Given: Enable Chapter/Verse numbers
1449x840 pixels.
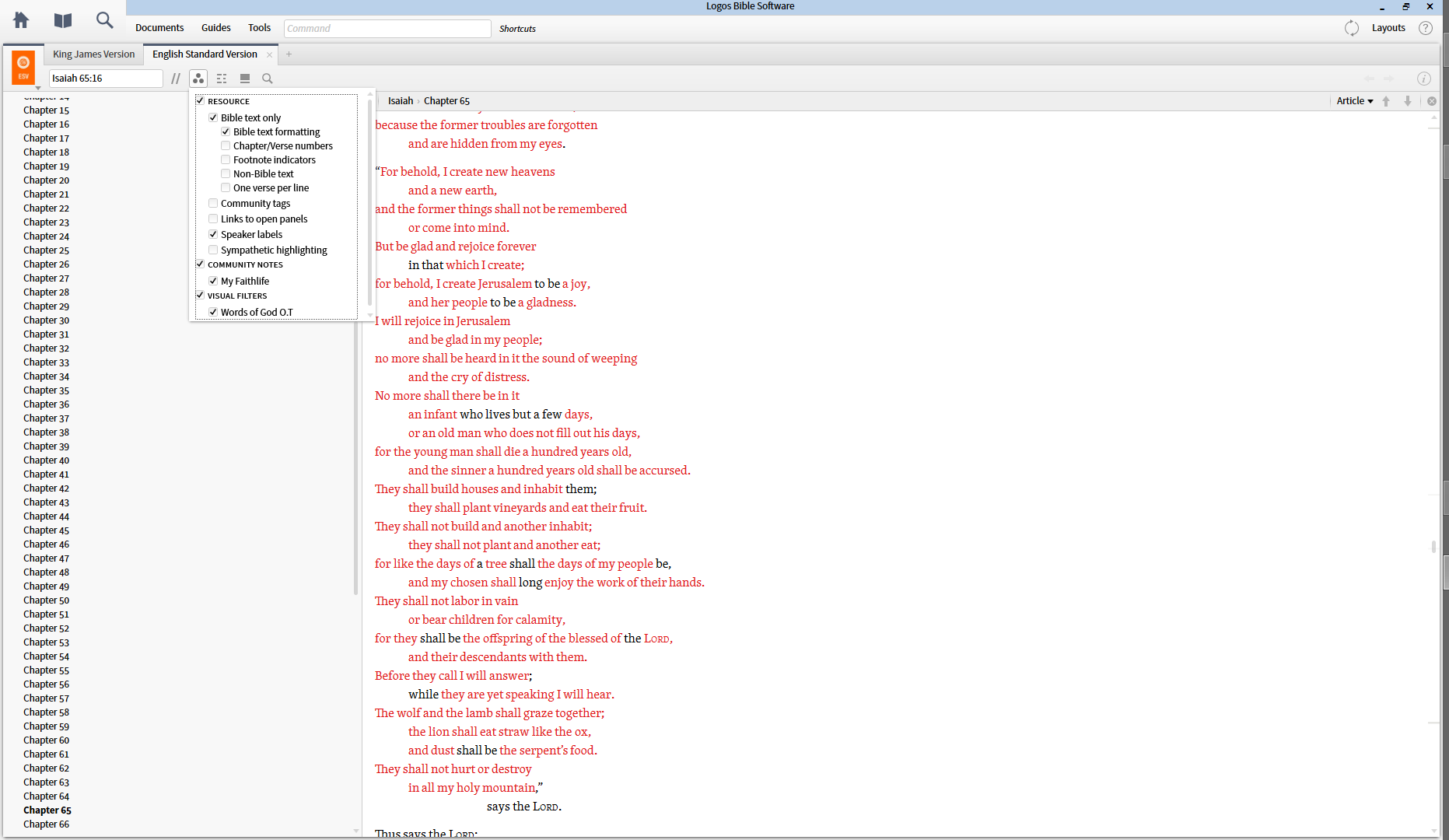Looking at the screenshot, I should [226, 145].
